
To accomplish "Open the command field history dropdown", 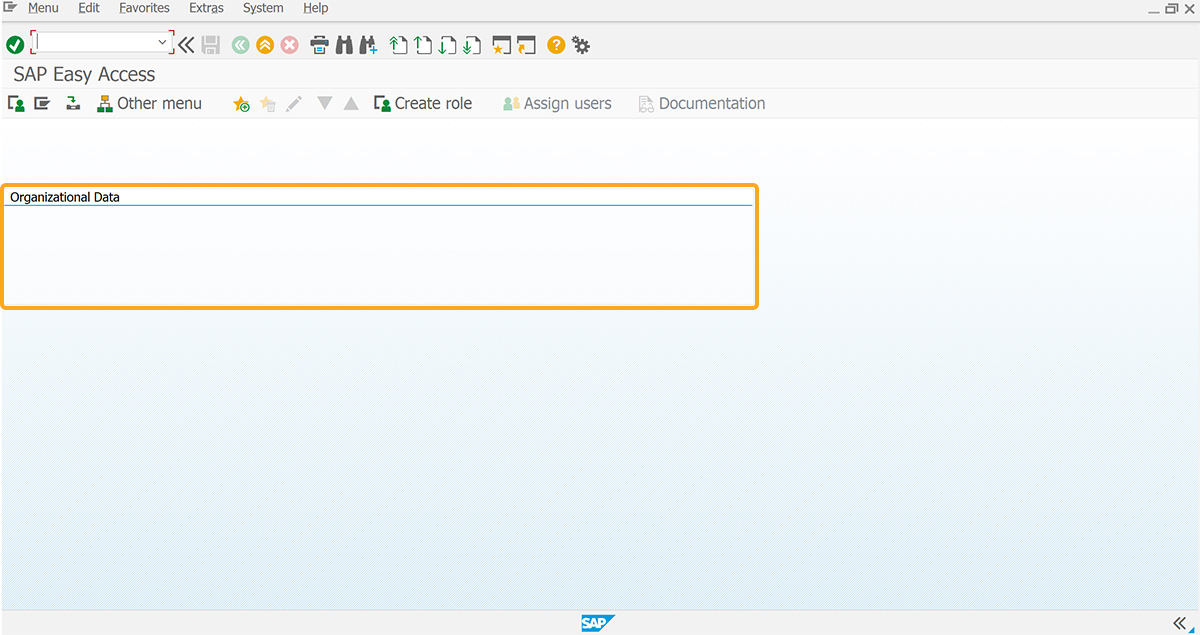I will tap(163, 43).
